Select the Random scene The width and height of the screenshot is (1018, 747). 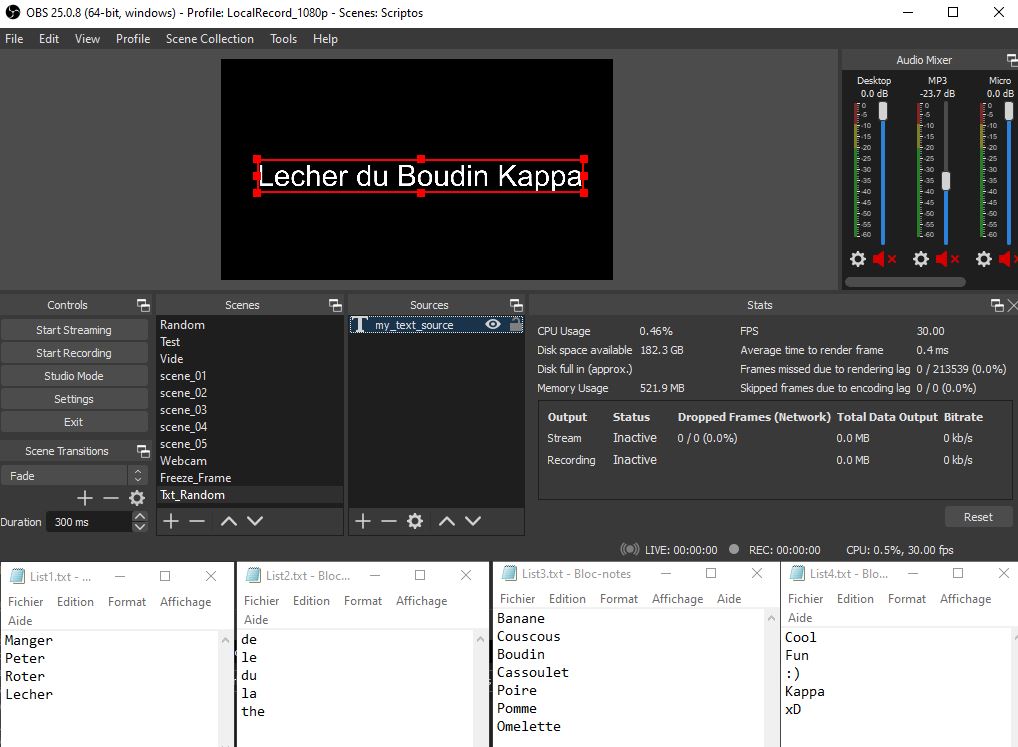(249, 325)
